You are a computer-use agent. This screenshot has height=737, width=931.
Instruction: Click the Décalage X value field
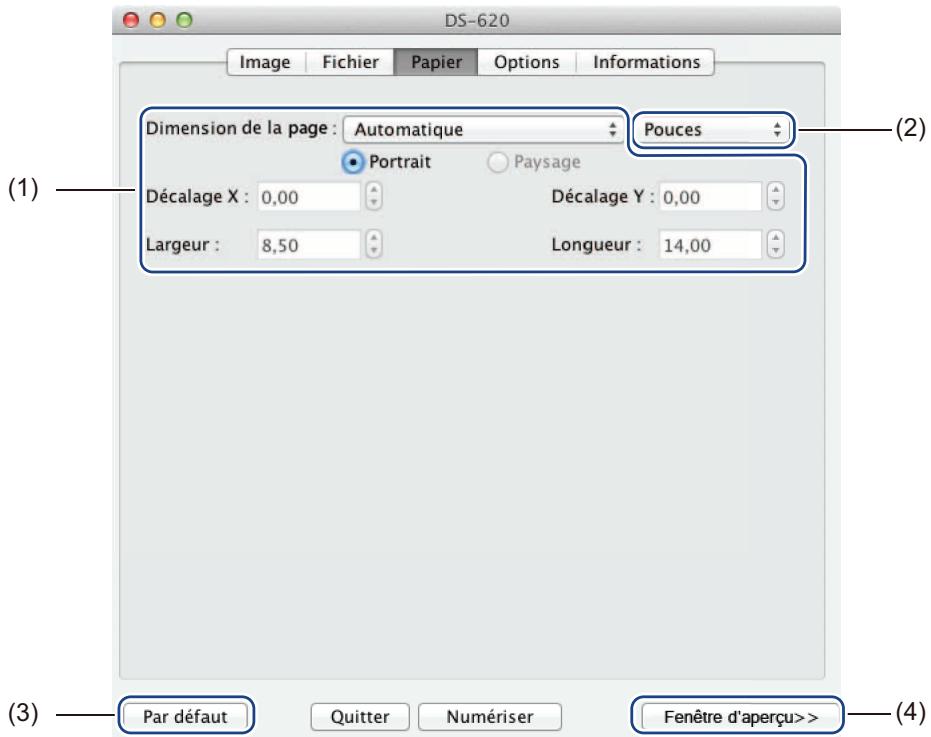pyautogui.click(x=309, y=197)
